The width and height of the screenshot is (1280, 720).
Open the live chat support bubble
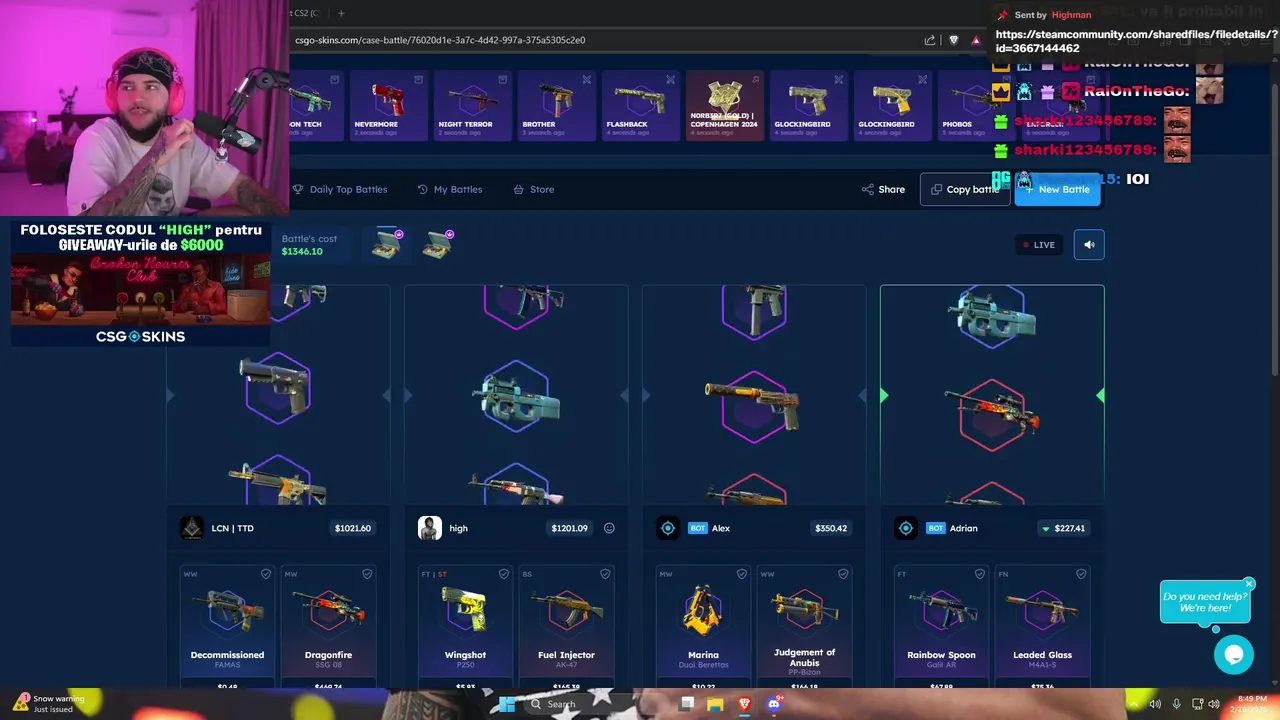[1234, 655]
